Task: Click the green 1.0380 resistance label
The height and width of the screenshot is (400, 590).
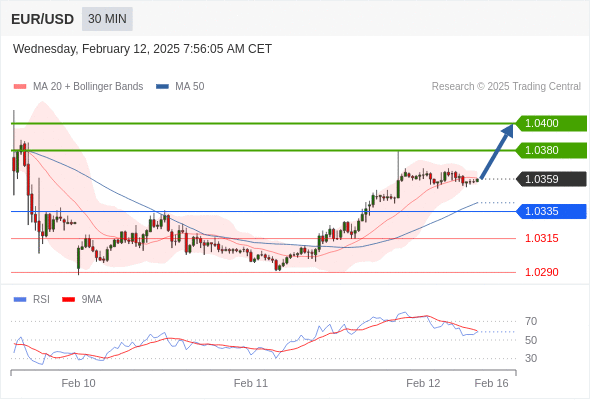Action: pos(551,151)
